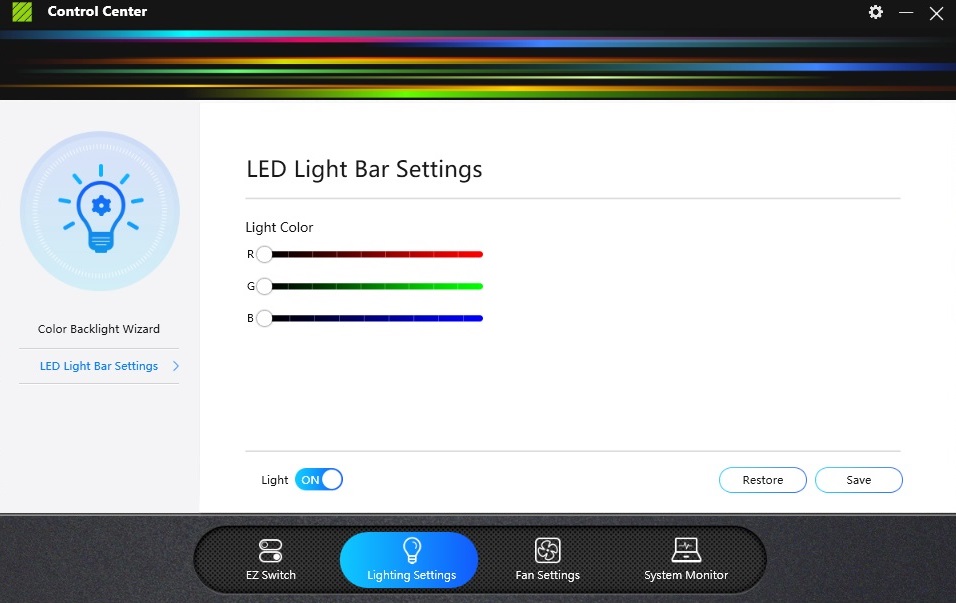The image size is (956, 603).
Task: Click the Restore button
Action: pyautogui.click(x=763, y=480)
